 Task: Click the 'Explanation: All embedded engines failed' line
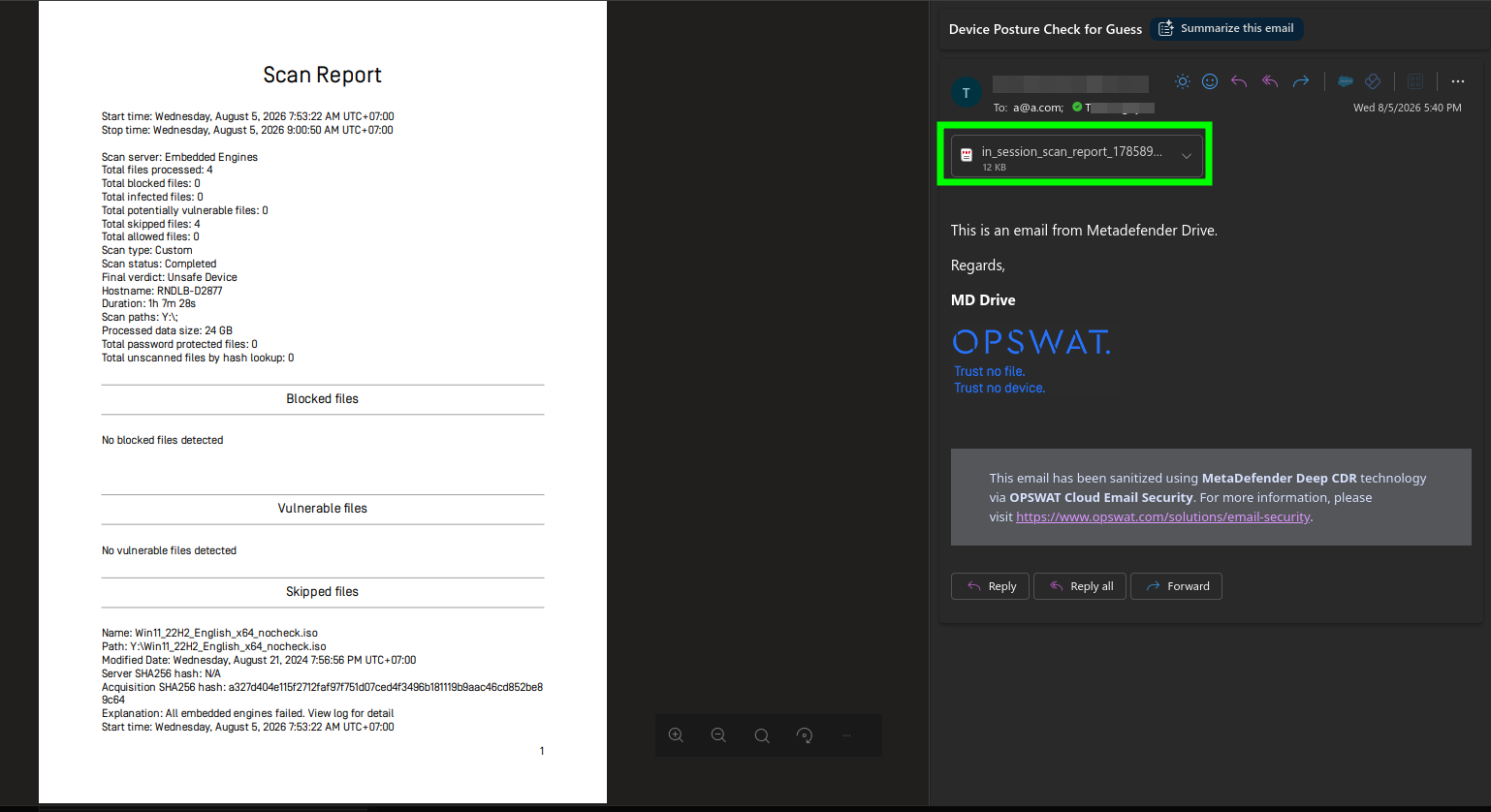[247, 713]
